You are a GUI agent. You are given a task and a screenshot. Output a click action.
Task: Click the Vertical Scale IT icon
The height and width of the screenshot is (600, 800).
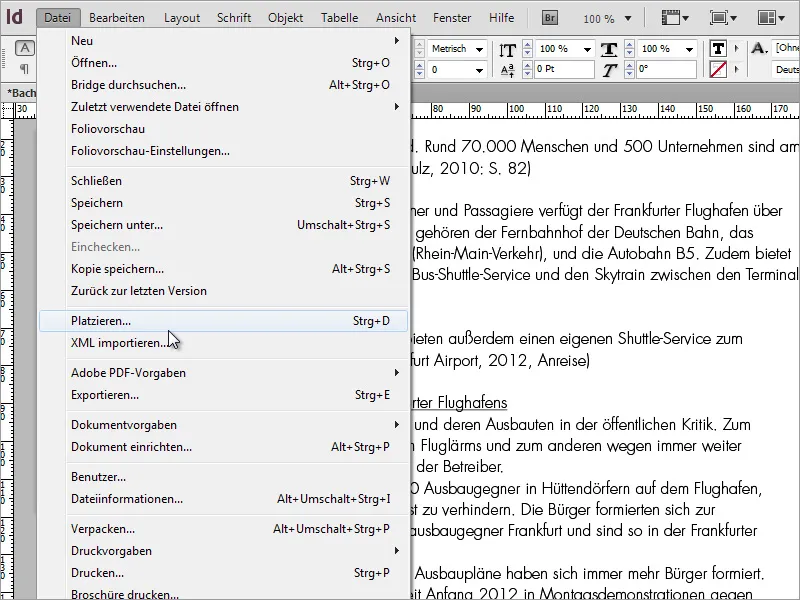click(x=507, y=50)
